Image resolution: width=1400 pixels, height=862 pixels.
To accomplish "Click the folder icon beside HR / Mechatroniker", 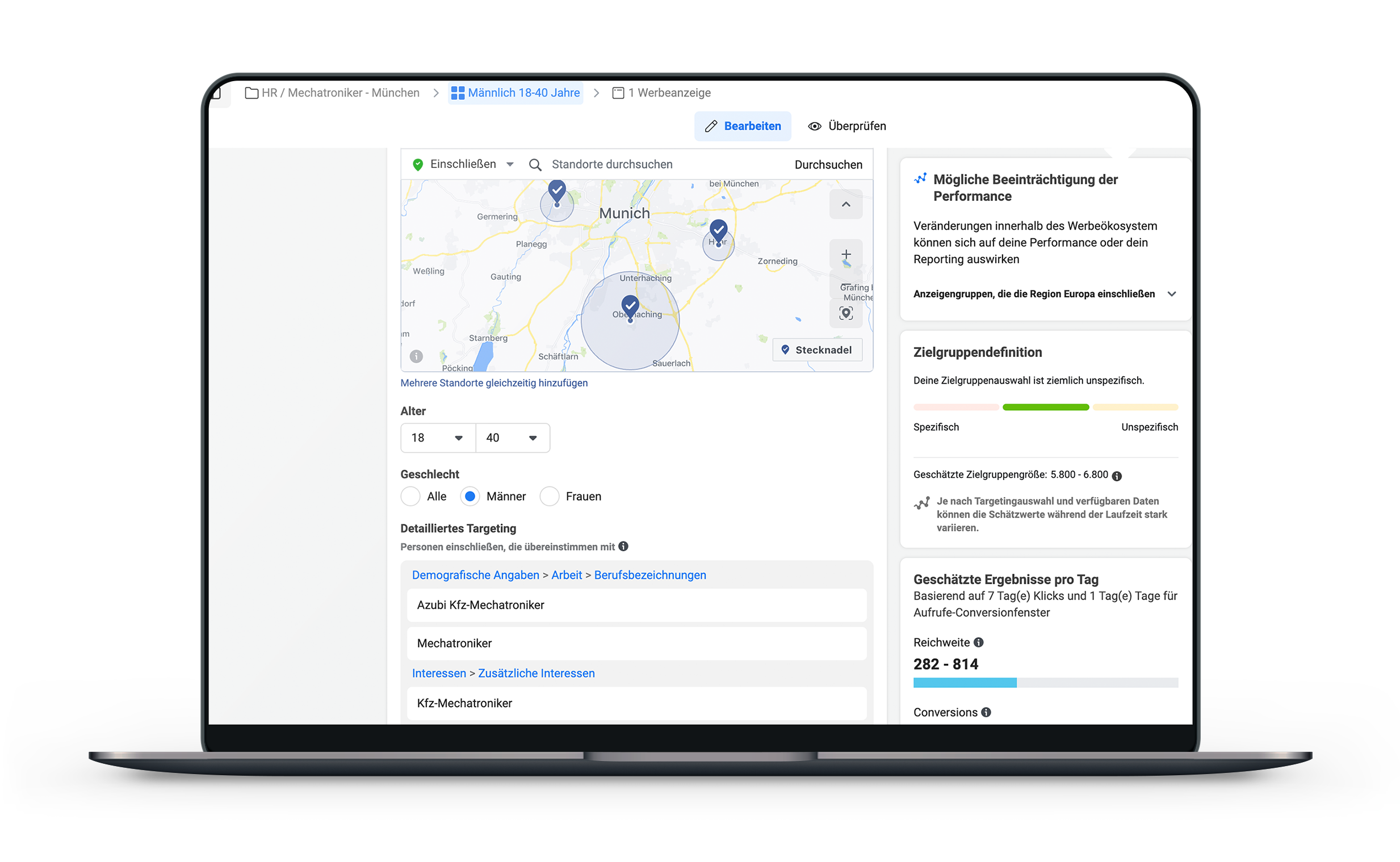I will click(x=251, y=93).
